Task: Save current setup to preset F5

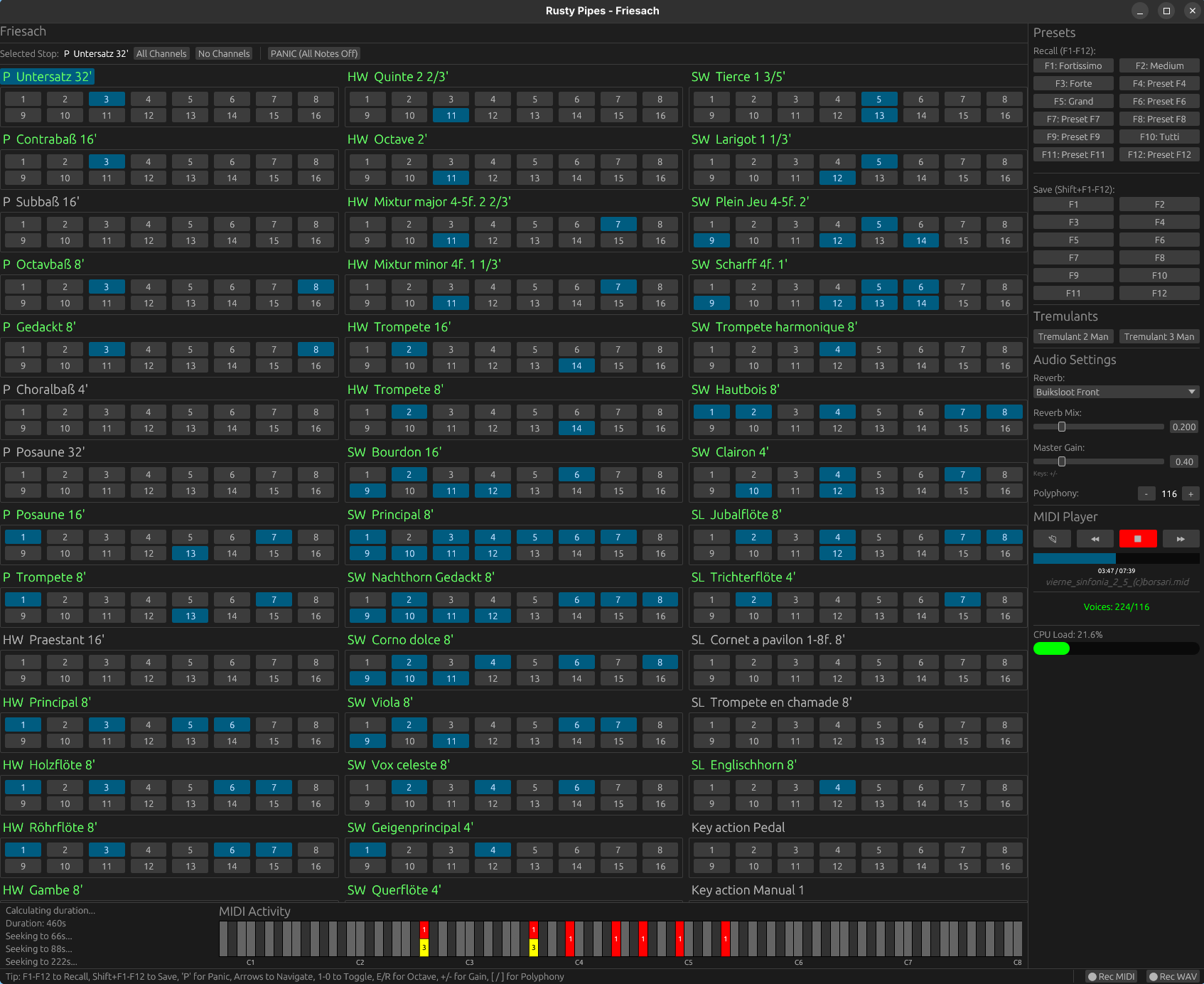Action: point(1073,240)
